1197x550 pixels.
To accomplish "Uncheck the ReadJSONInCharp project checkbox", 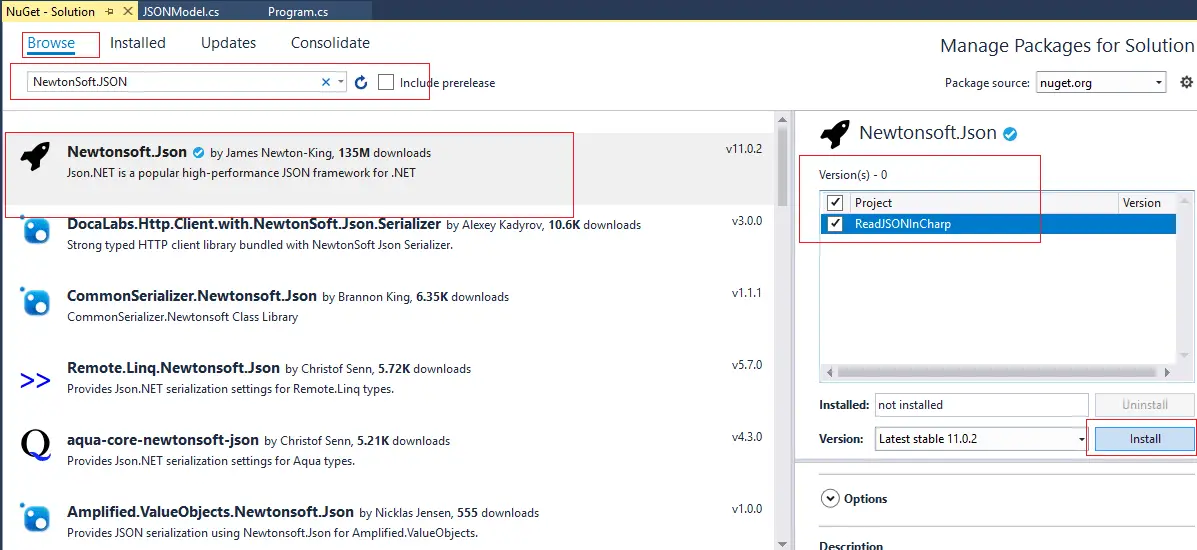I will 835,224.
